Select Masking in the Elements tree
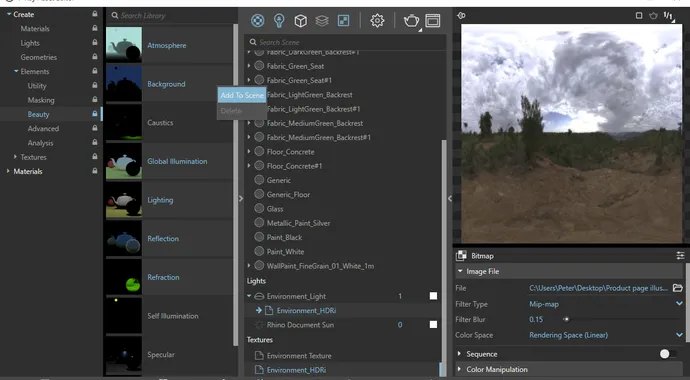 tap(41, 100)
